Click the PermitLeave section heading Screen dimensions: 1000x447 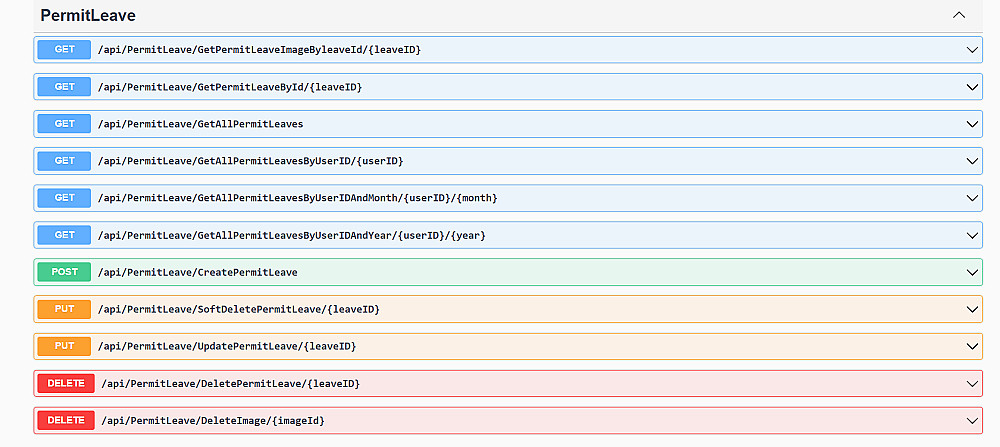(88, 16)
